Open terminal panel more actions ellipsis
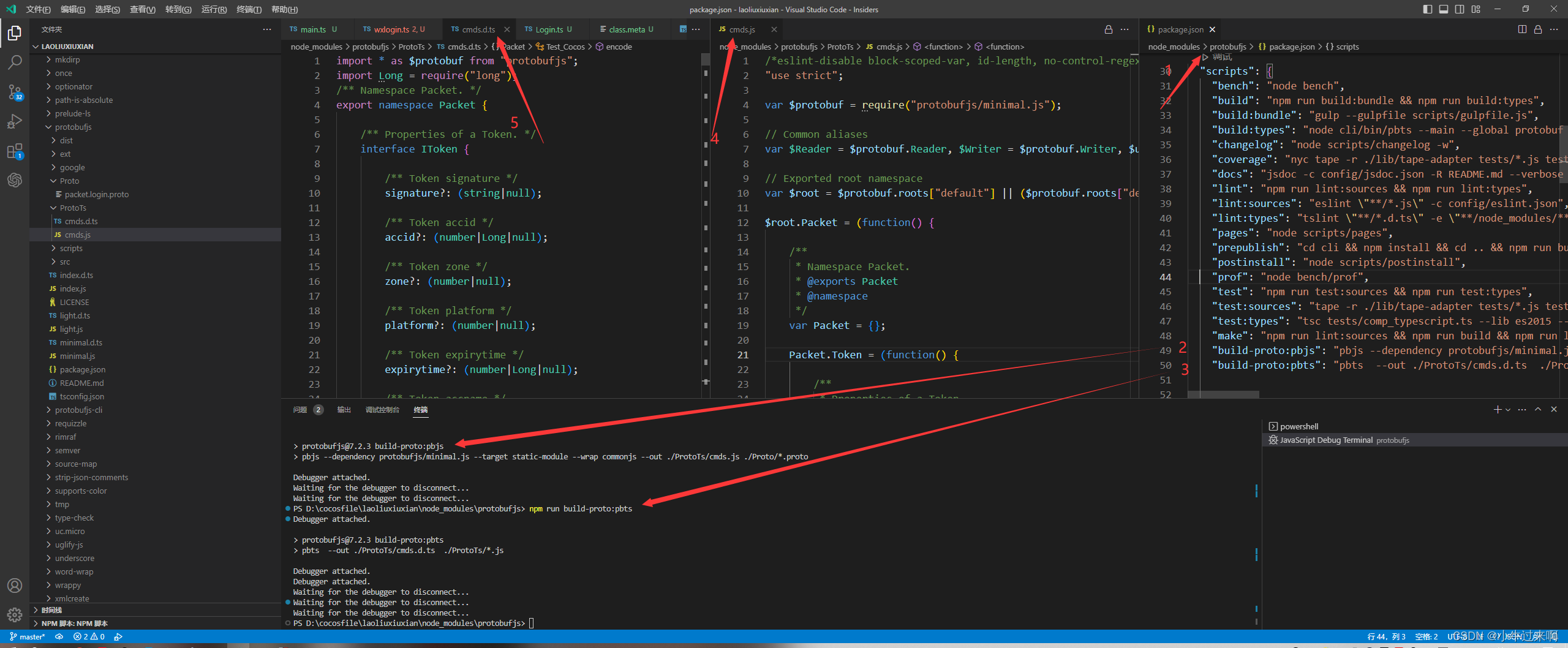1568x648 pixels. [x=1522, y=410]
